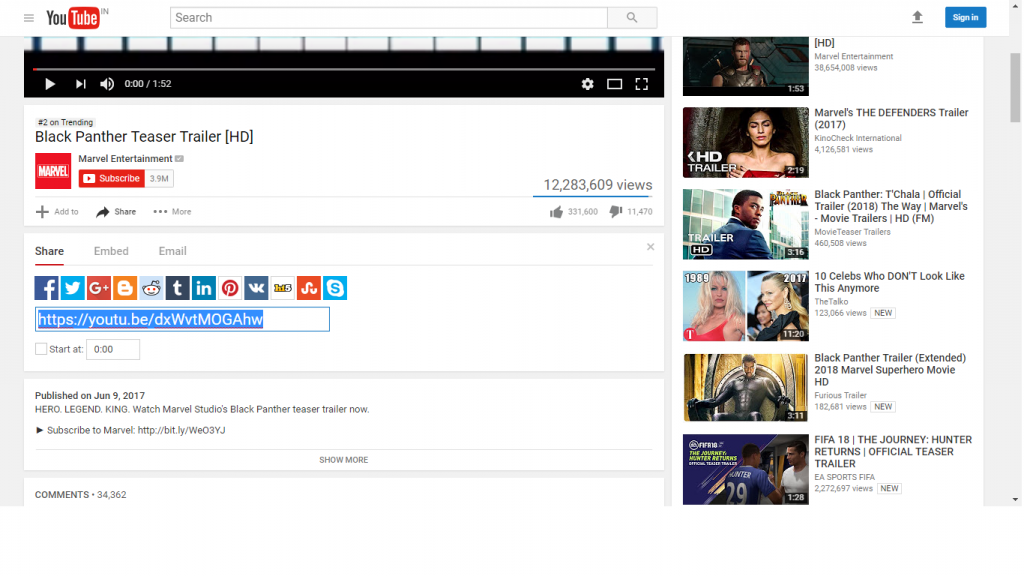Screen dimensions: 1024x576
Task: Share via the Skype icon
Action: [335, 288]
